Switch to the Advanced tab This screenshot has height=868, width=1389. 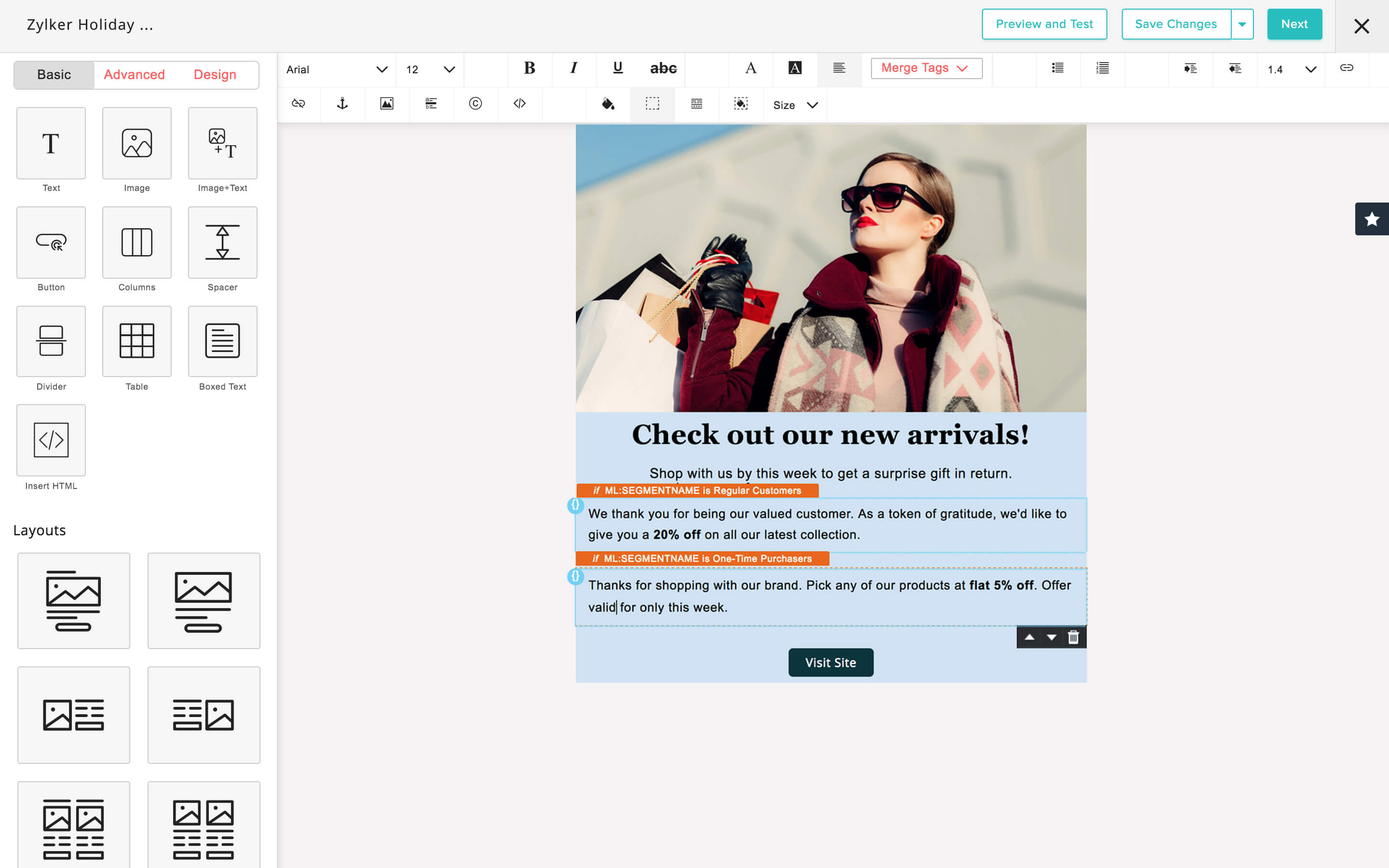tap(134, 75)
